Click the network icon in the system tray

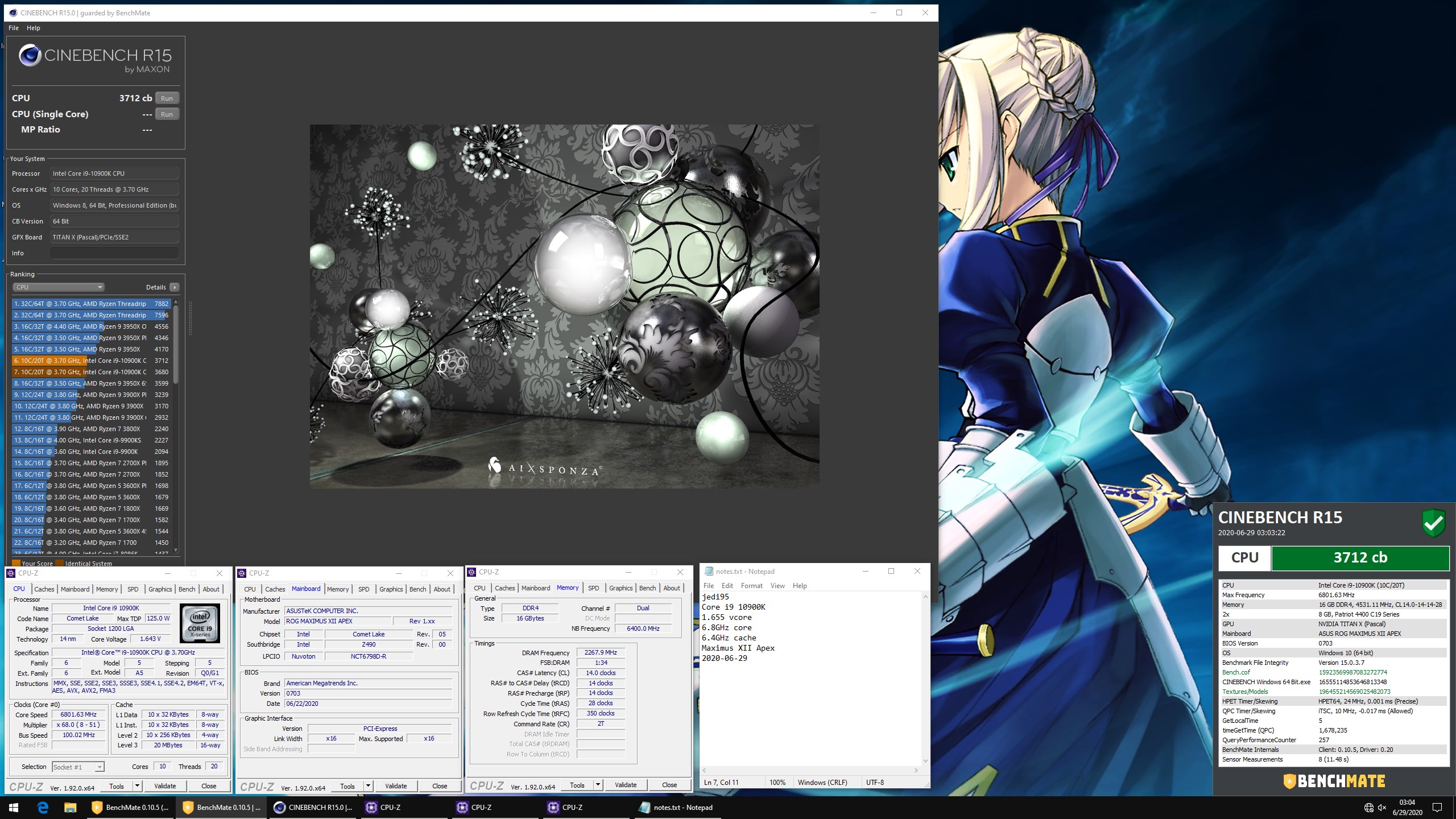[x=1369, y=808]
